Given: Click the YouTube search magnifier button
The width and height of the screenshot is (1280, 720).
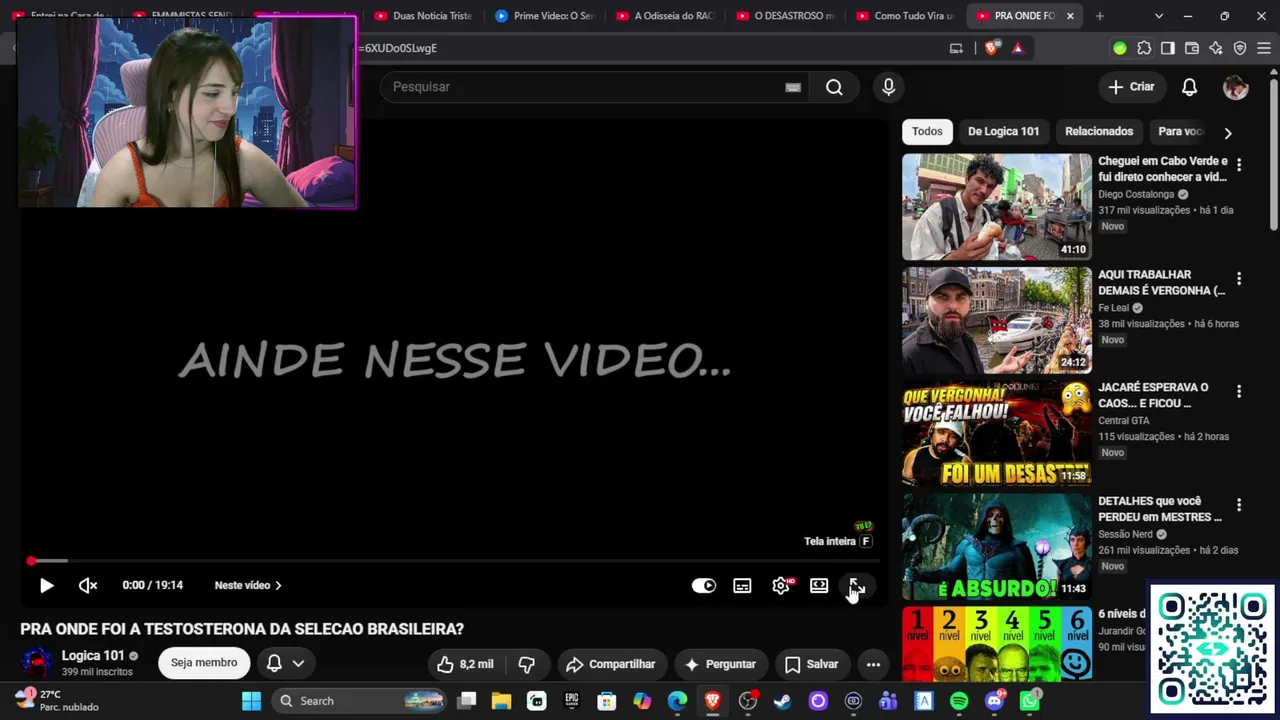Looking at the screenshot, I should tap(834, 87).
